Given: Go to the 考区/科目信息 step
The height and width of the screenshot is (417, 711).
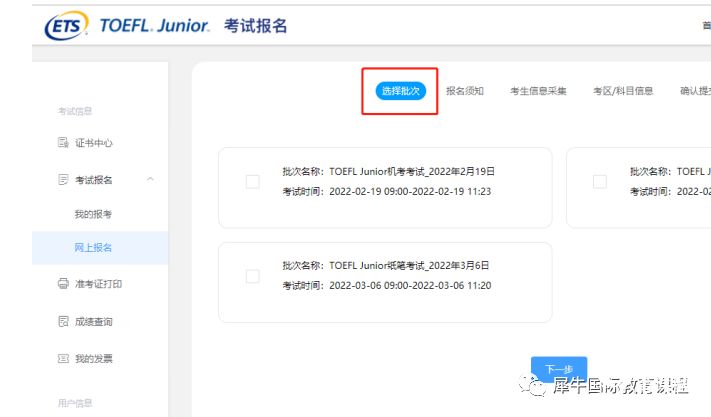Looking at the screenshot, I should [623, 91].
